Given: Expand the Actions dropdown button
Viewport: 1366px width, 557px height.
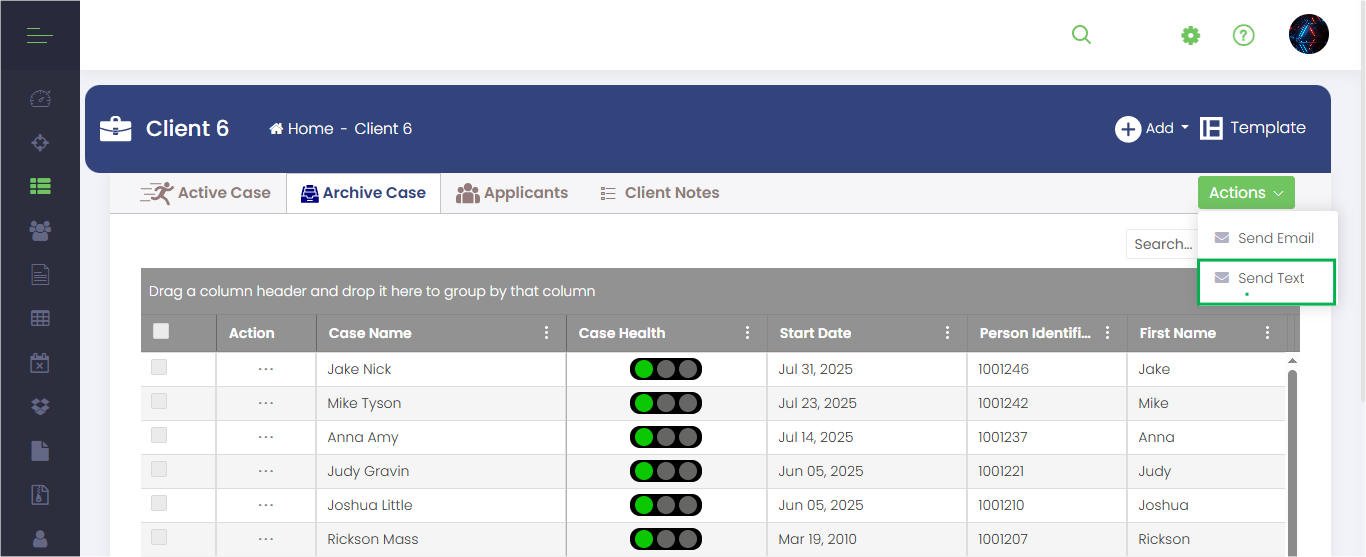Looking at the screenshot, I should point(1246,193).
